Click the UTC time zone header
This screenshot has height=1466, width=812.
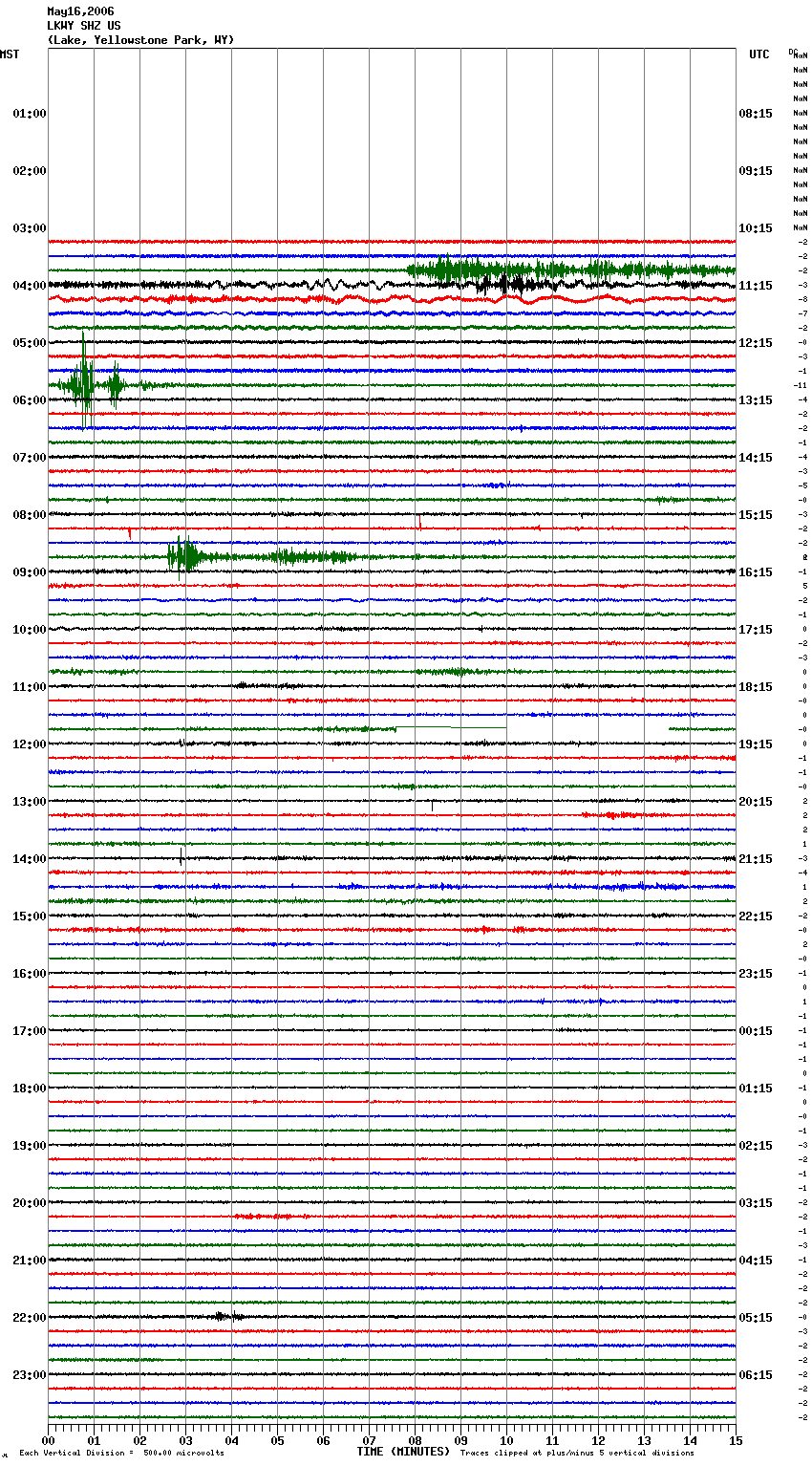[759, 54]
